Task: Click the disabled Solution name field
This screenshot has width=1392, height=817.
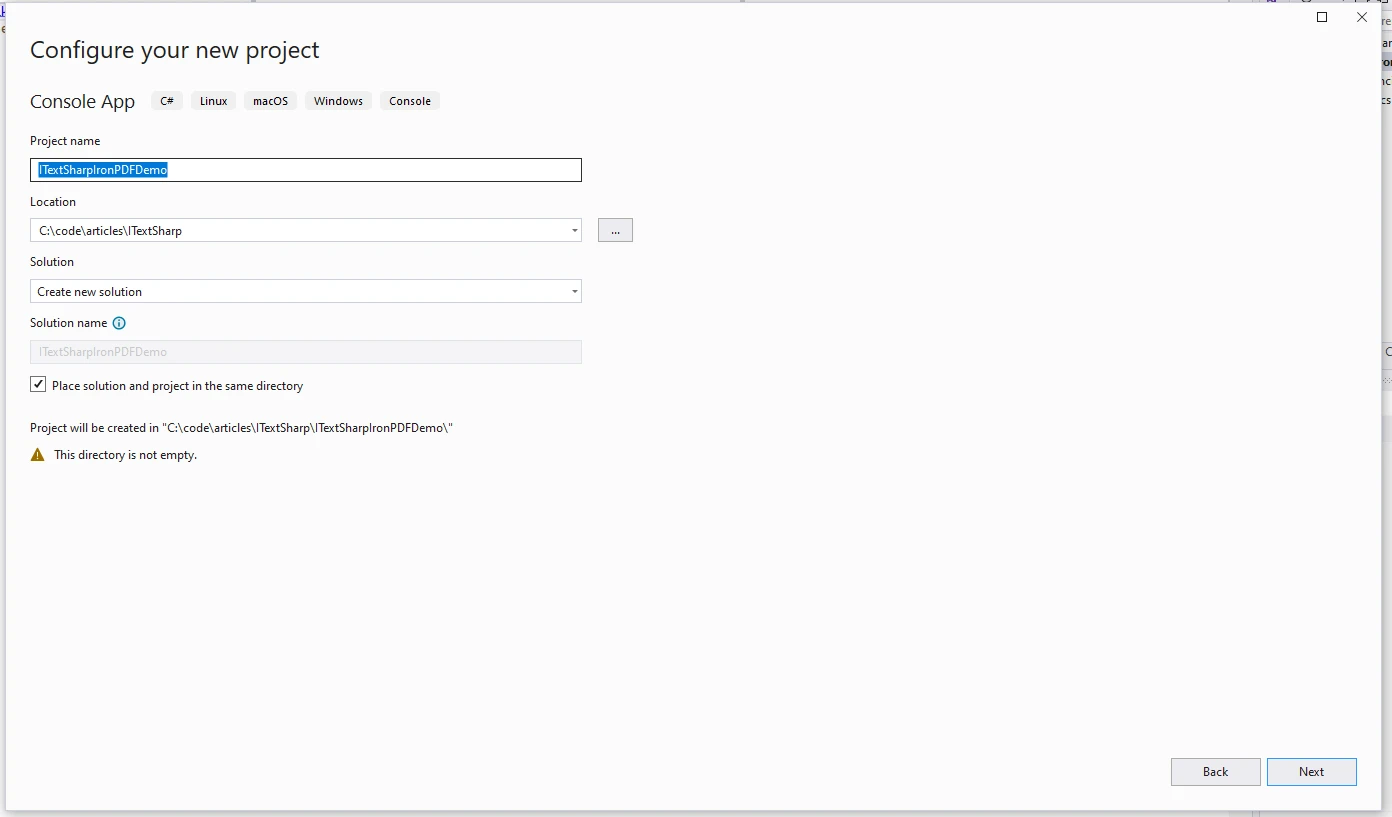Action: 305,352
